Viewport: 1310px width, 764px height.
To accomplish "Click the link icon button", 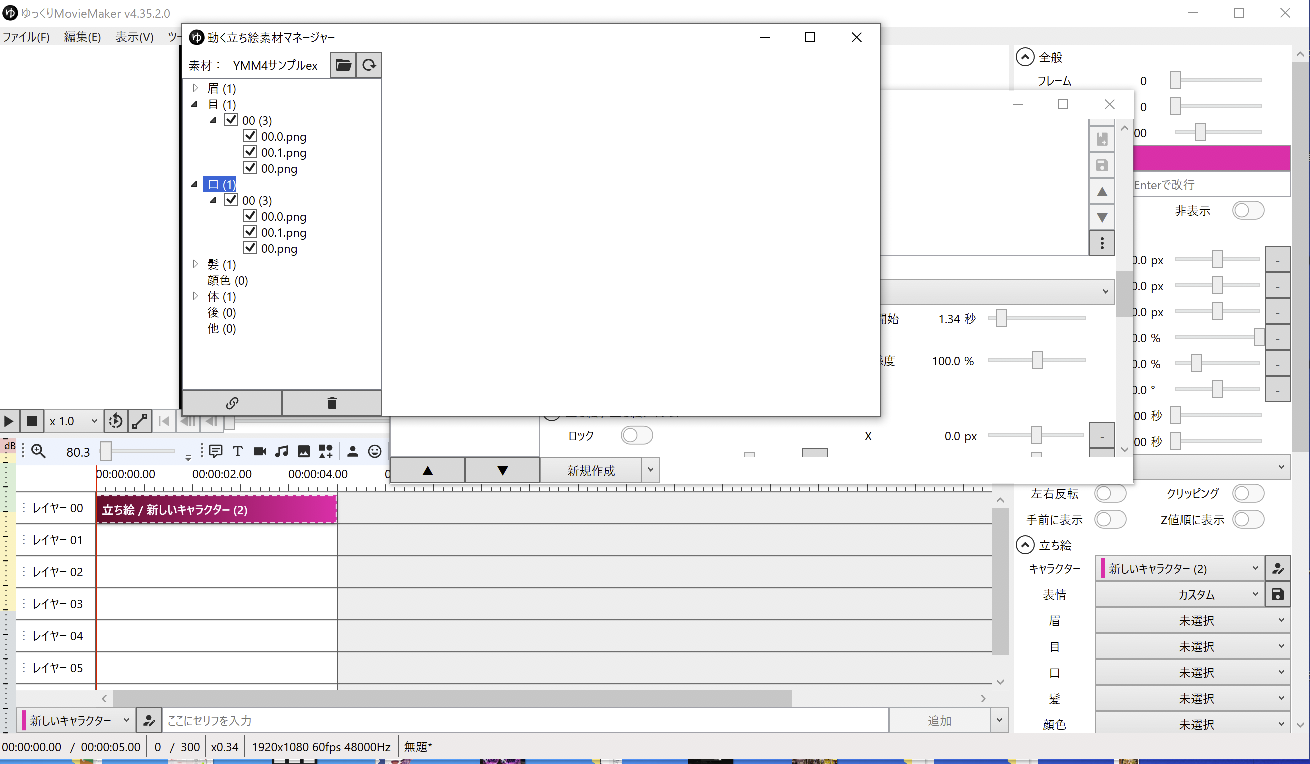I will click(232, 403).
